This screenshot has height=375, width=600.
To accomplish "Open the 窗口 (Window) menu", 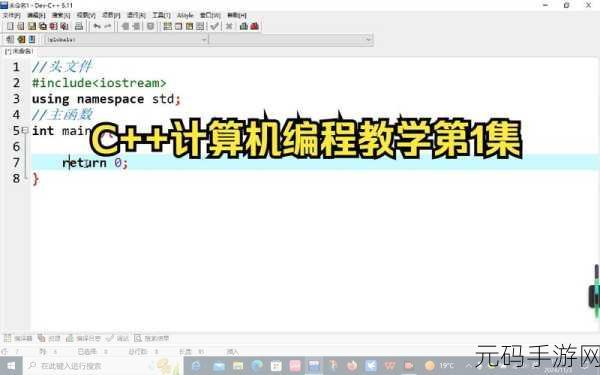I will point(210,15).
